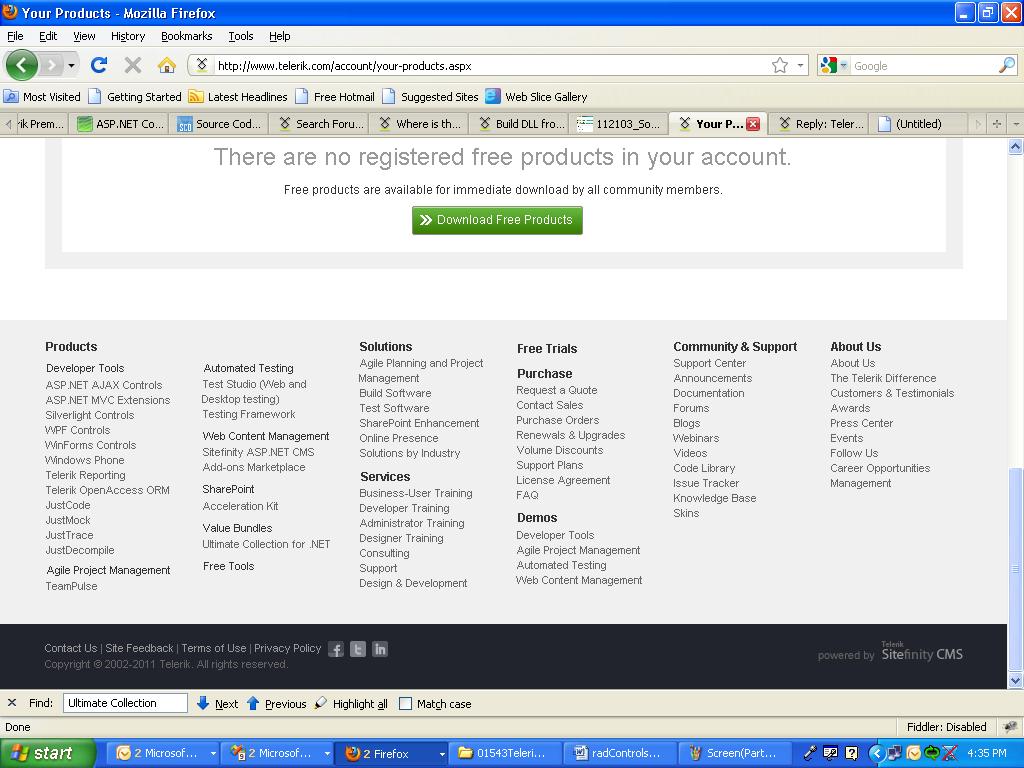
Task: Open Support Center link
Action: point(709,363)
